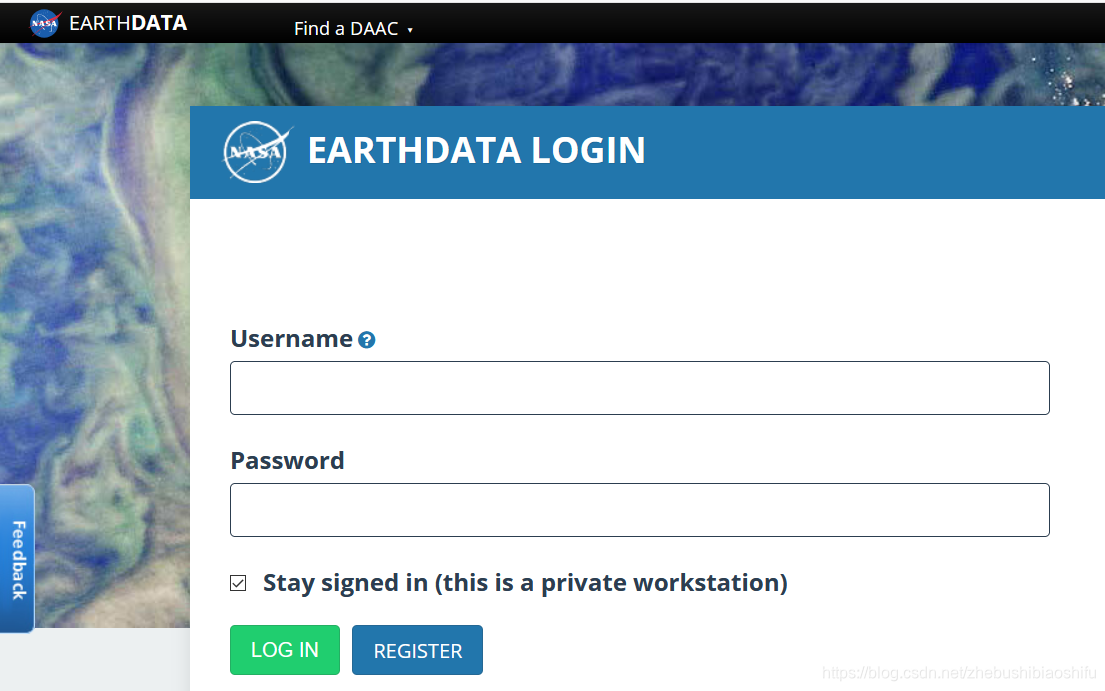Expand the arrow beside Find a DAAC
Viewport: 1105px width, 691px height.
pyautogui.click(x=410, y=30)
